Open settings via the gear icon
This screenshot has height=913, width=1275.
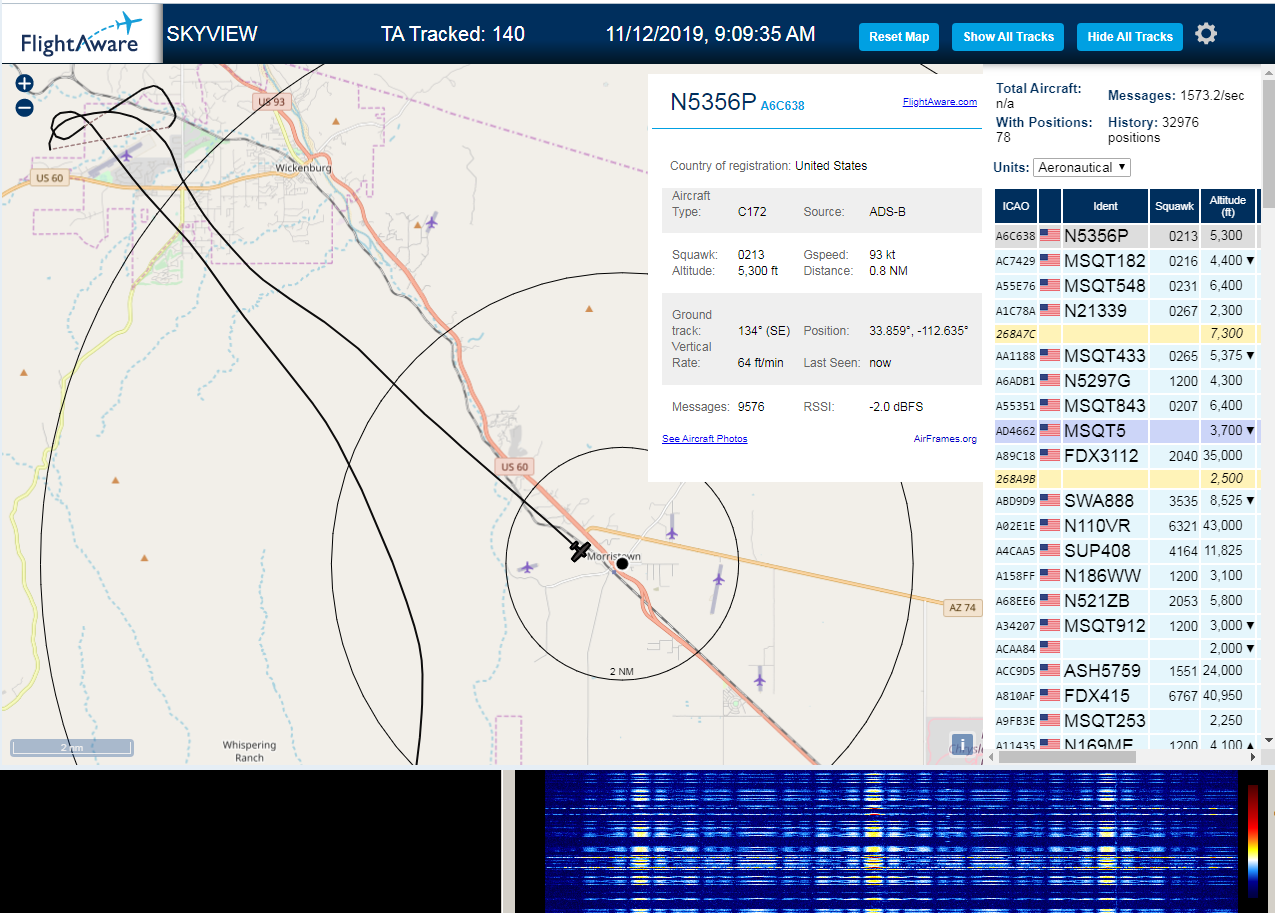coord(1206,34)
